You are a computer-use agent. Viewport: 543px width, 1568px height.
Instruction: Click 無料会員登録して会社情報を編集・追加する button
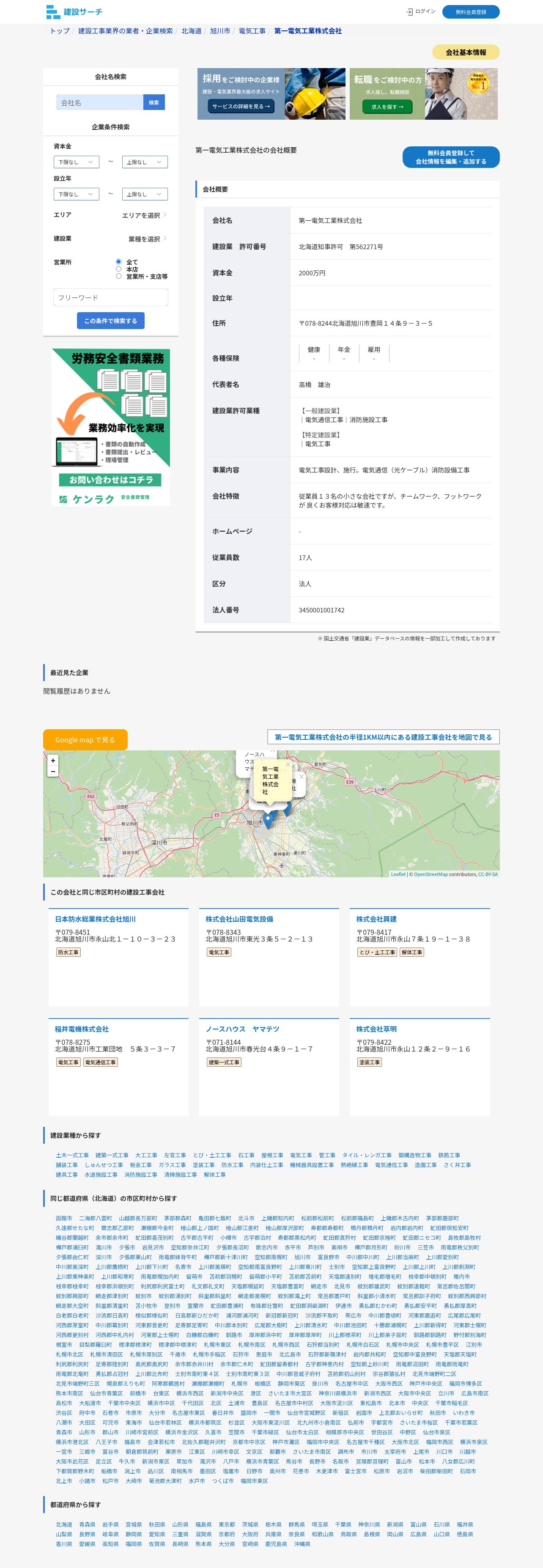coord(451,157)
